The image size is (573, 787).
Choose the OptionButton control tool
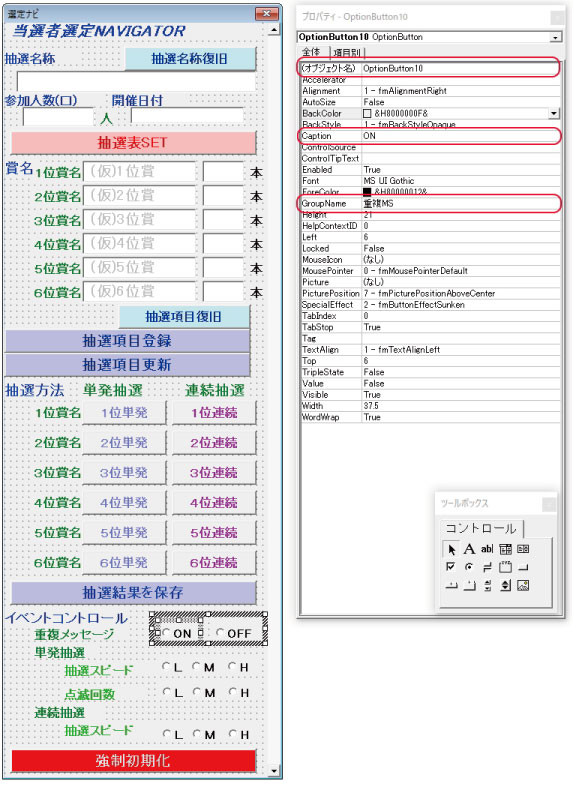(x=469, y=567)
